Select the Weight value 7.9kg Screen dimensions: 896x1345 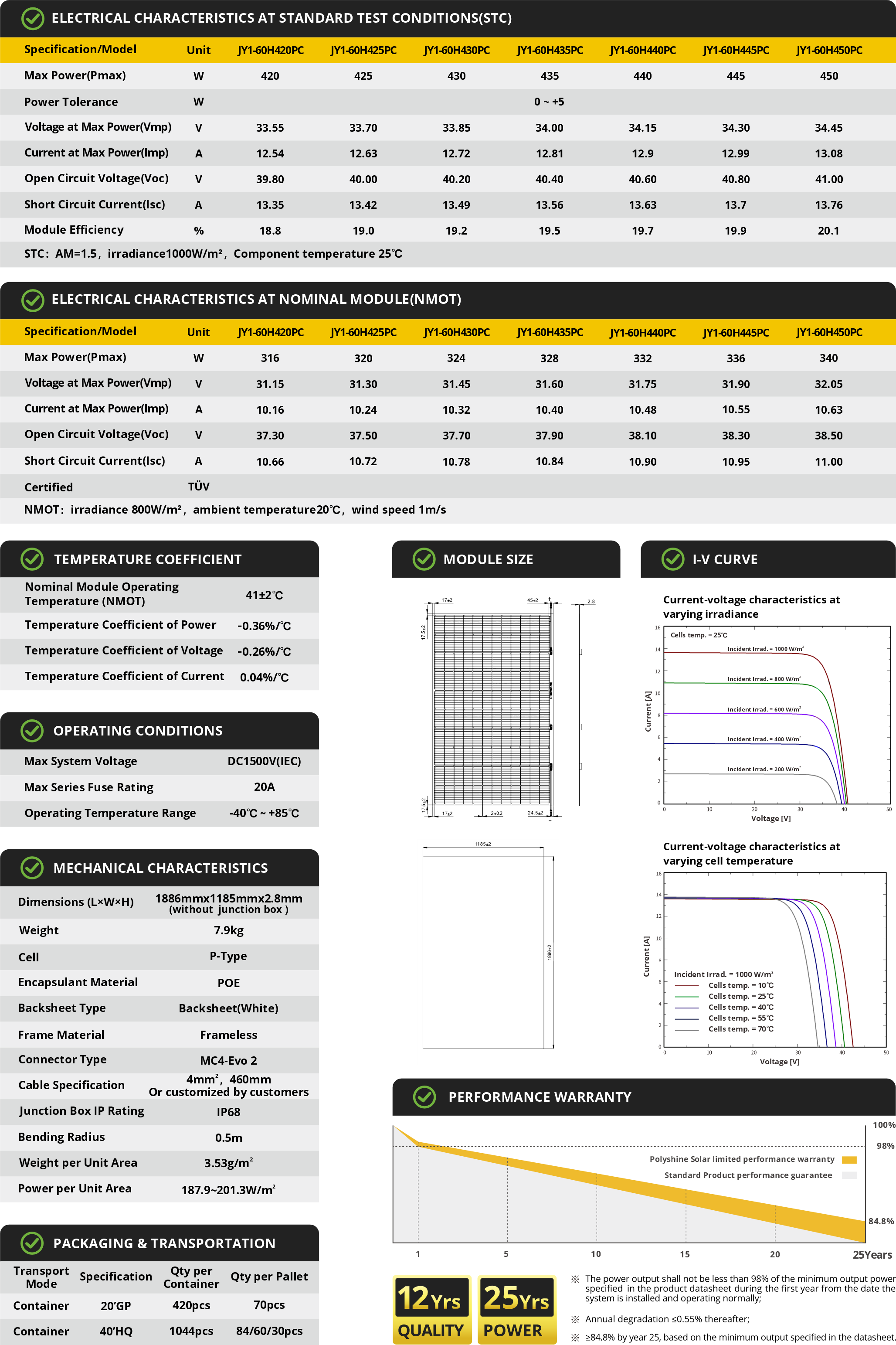pos(228,930)
